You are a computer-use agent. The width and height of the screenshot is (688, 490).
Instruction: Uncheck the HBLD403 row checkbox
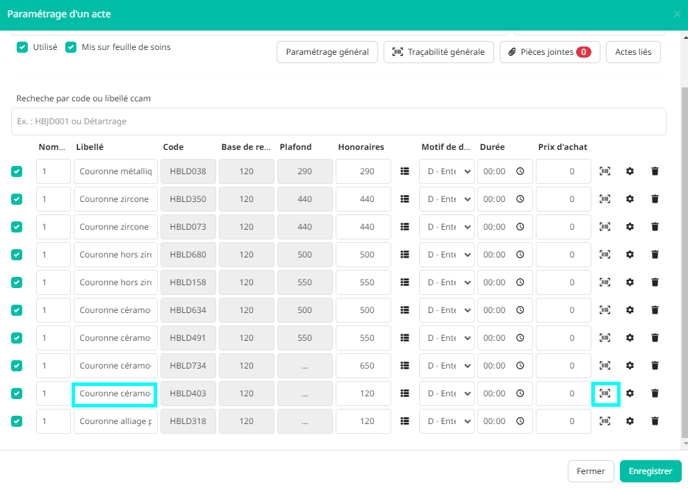pyautogui.click(x=17, y=393)
